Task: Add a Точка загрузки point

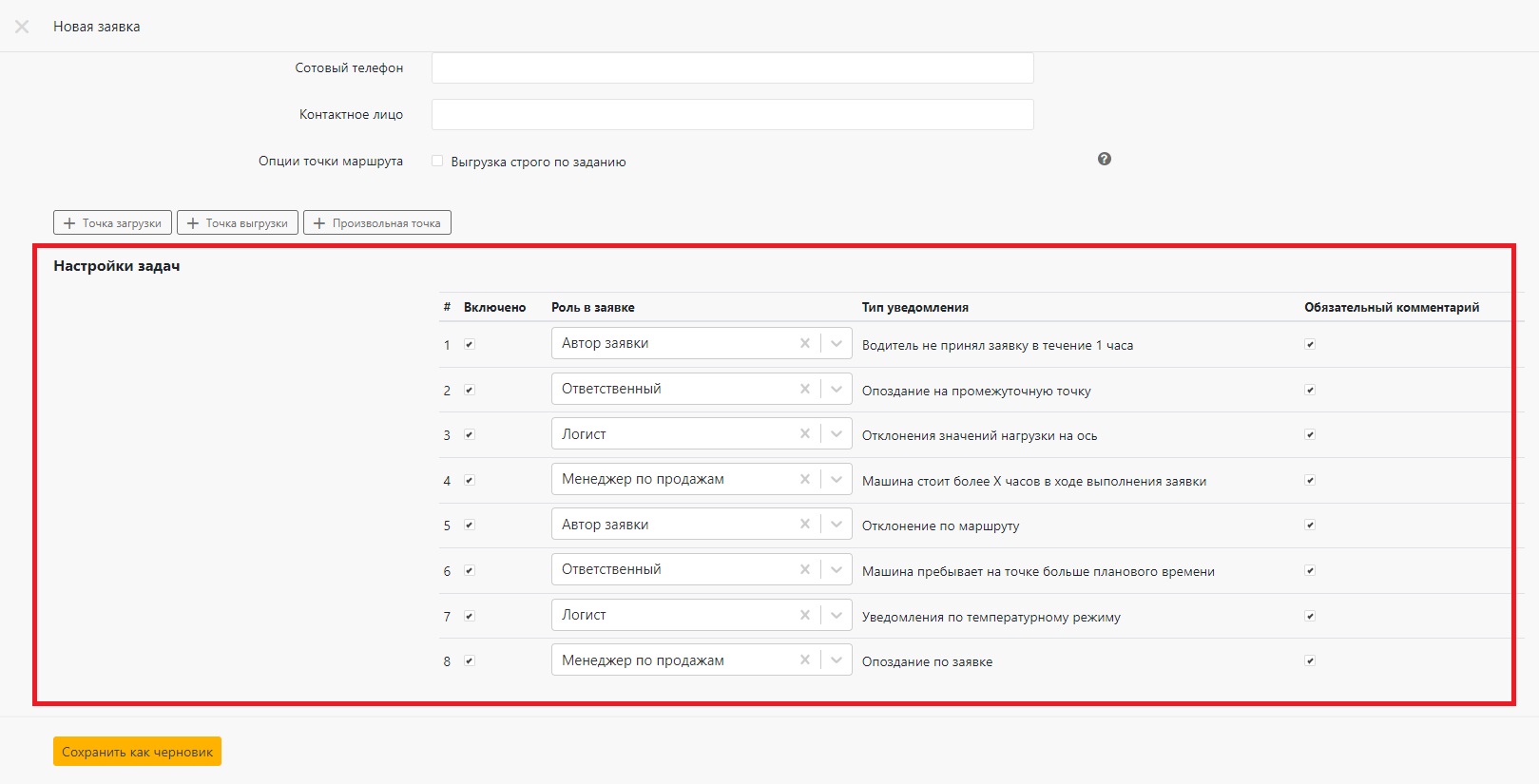Action: 112,222
